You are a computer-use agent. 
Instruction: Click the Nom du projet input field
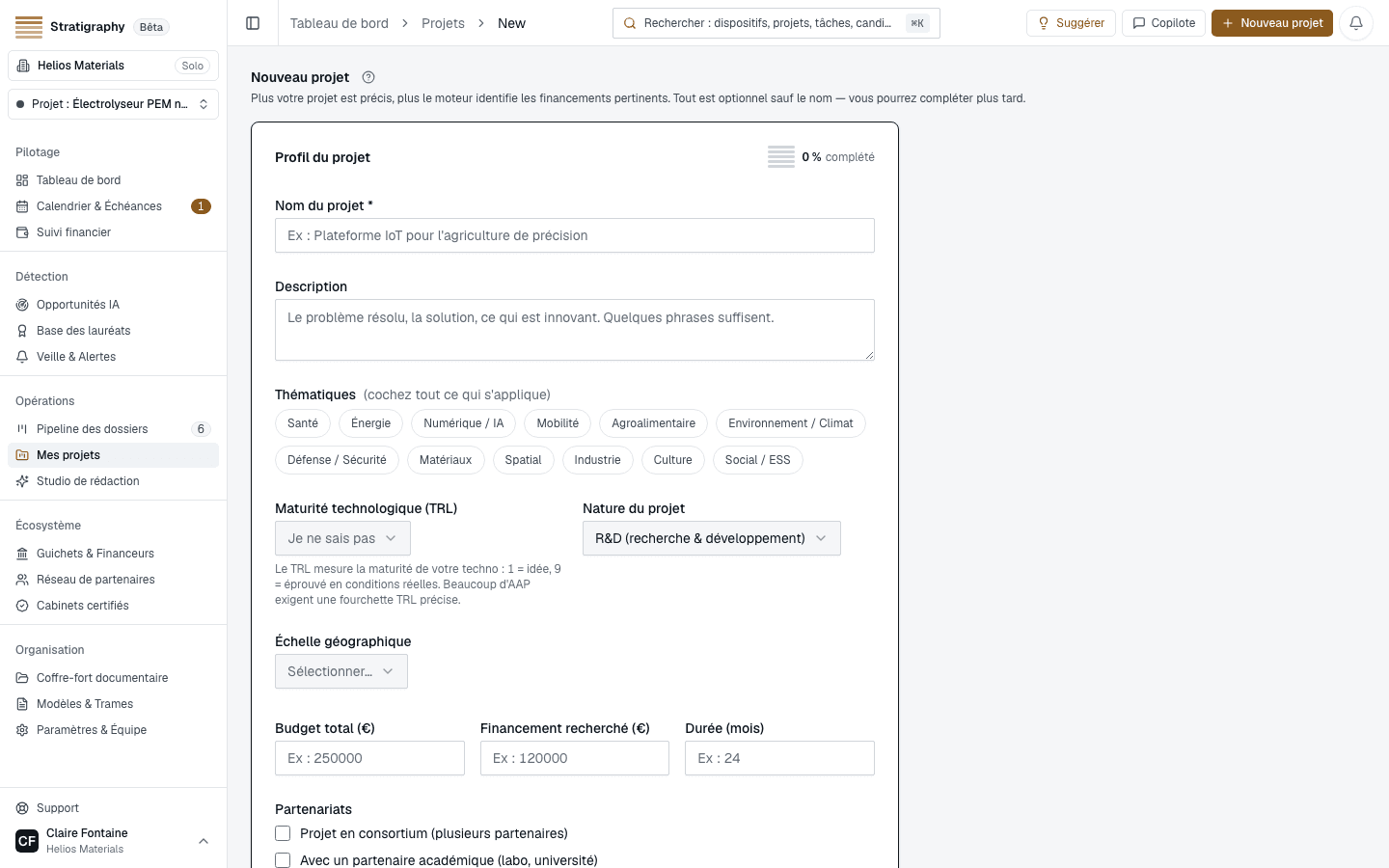pyautogui.click(x=575, y=235)
